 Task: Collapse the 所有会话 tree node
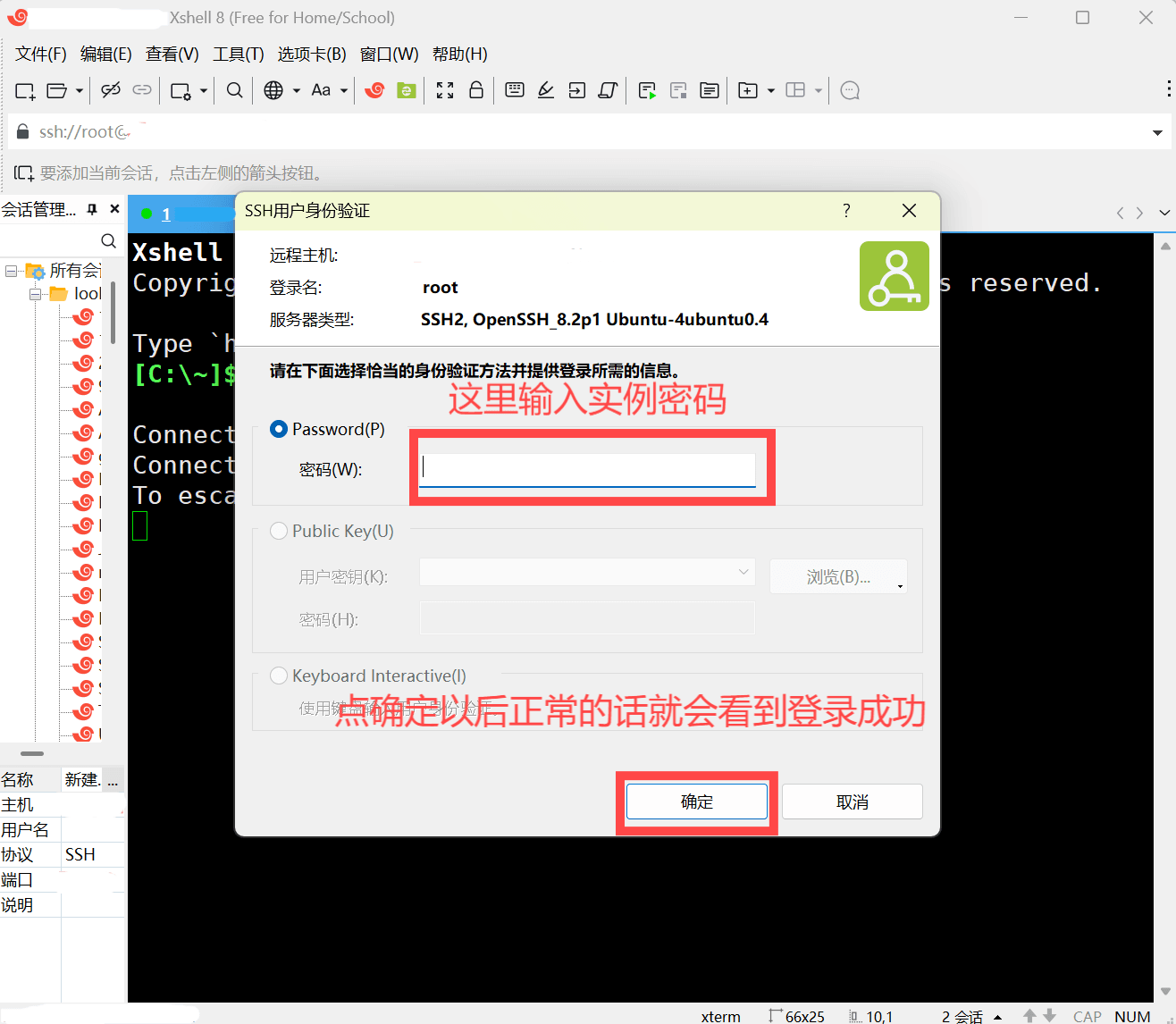point(11,271)
